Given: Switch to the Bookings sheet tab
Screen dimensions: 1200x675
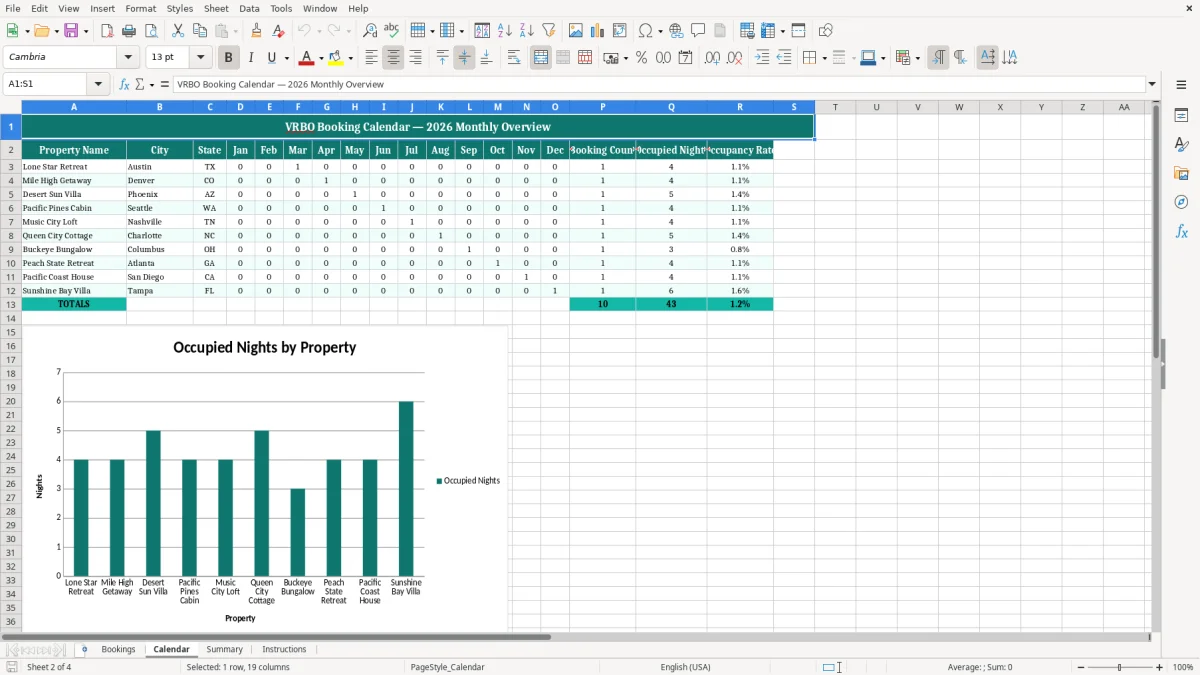Looking at the screenshot, I should (118, 649).
